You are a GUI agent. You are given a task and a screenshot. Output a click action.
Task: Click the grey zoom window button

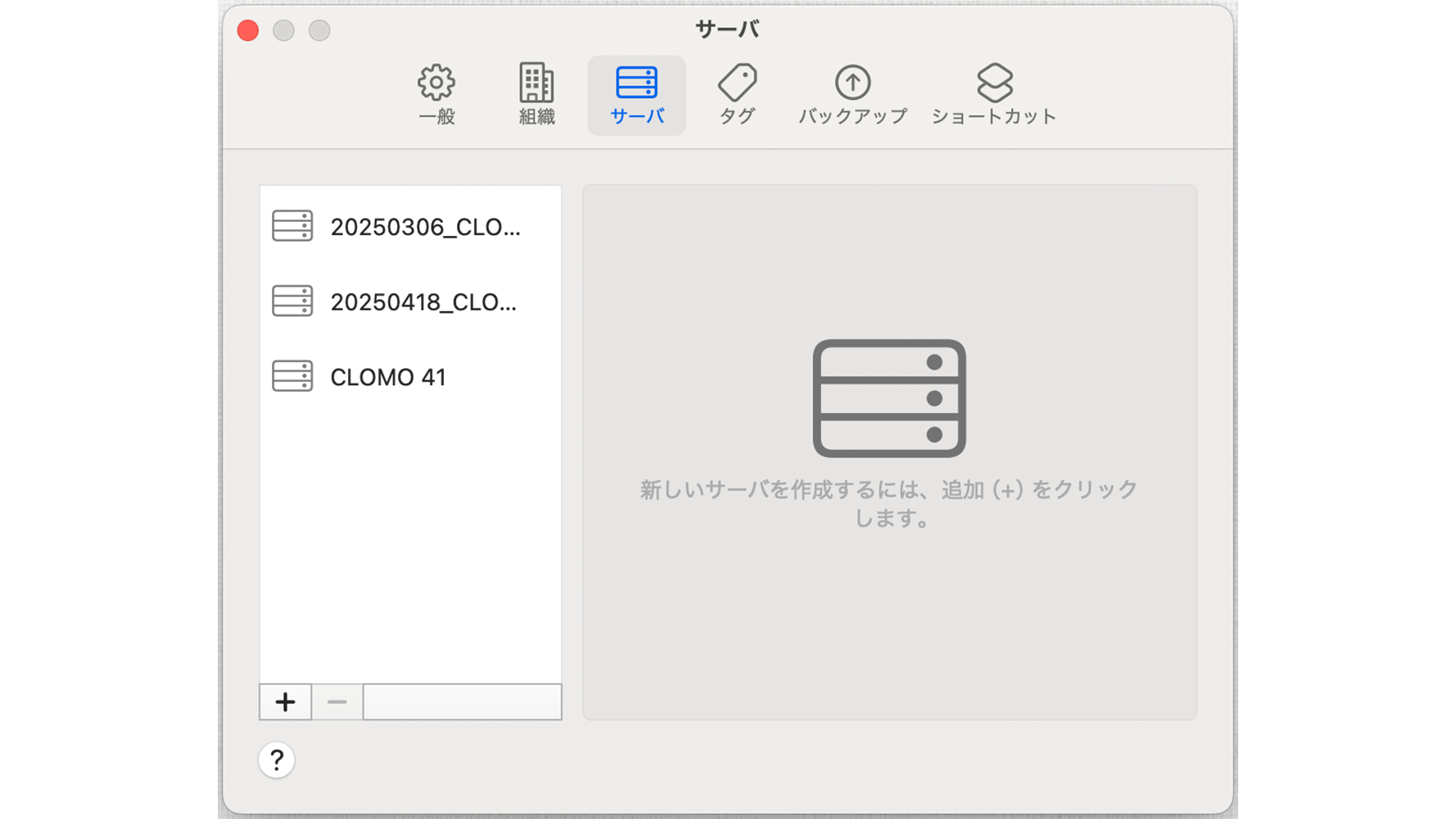[x=319, y=30]
